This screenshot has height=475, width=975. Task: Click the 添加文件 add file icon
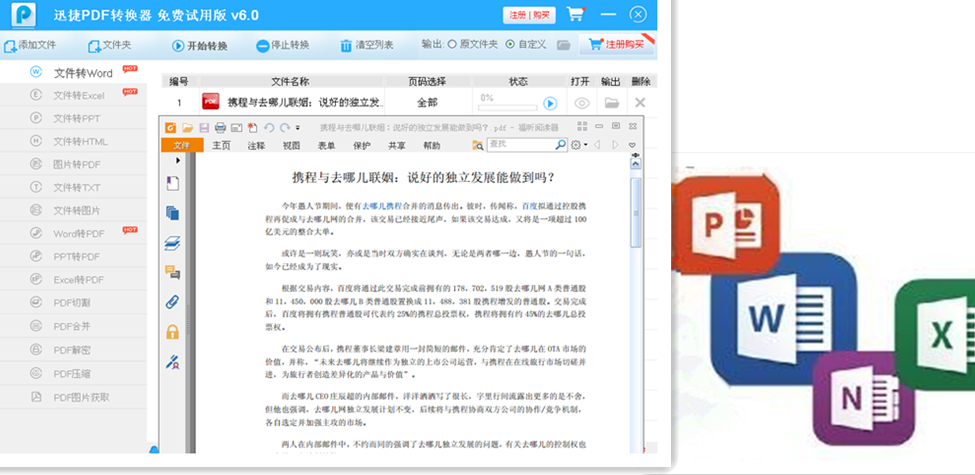click(10, 45)
